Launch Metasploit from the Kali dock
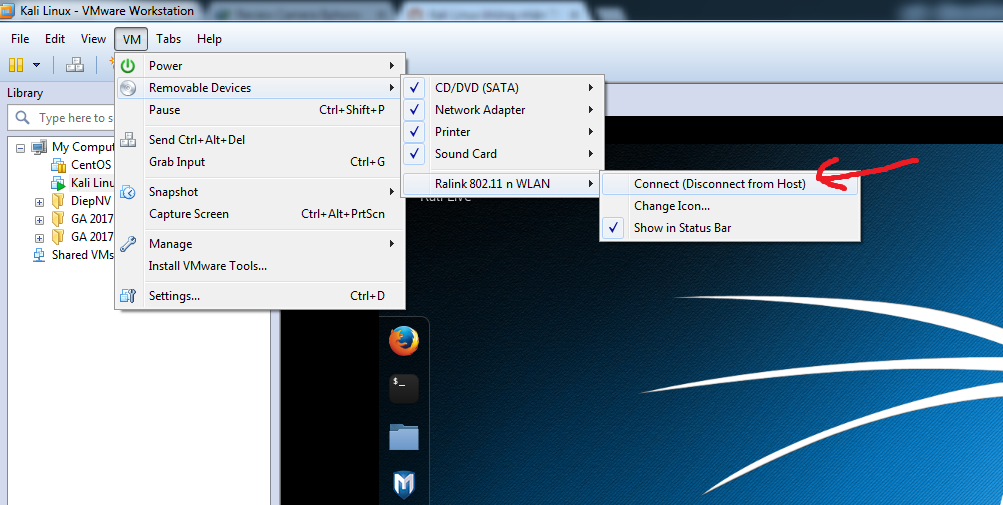 click(403, 485)
